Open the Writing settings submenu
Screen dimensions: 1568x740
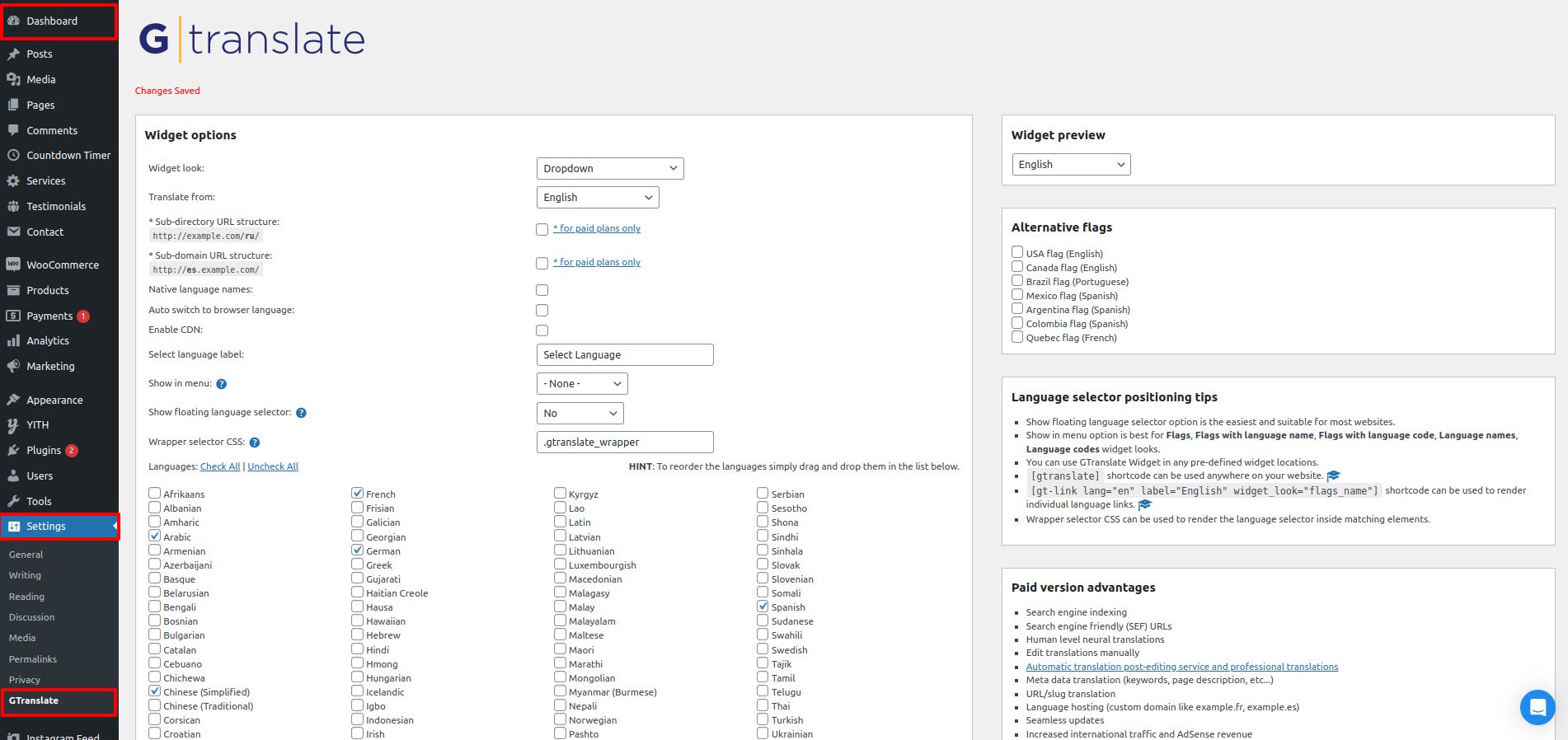coord(25,575)
